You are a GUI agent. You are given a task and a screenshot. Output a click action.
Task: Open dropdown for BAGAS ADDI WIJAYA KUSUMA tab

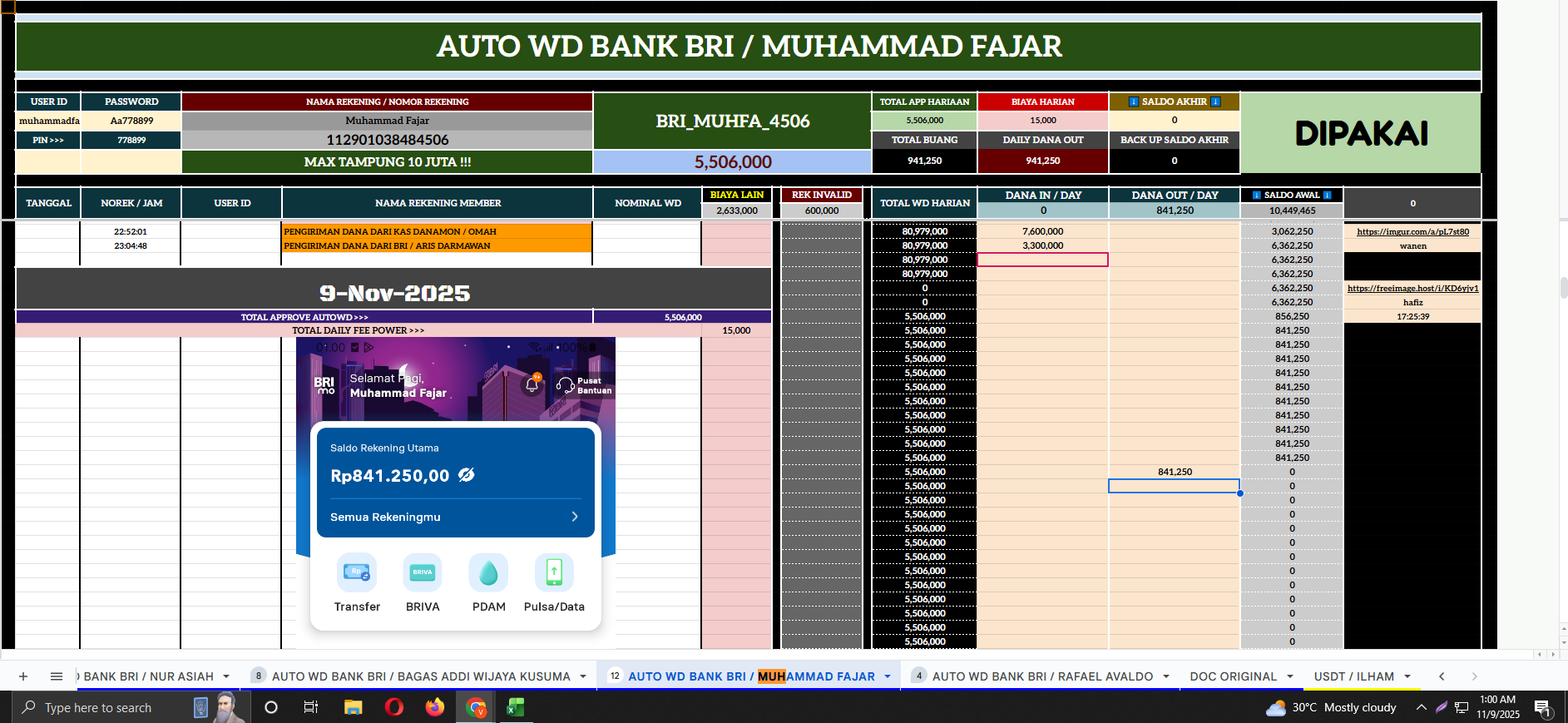click(583, 676)
